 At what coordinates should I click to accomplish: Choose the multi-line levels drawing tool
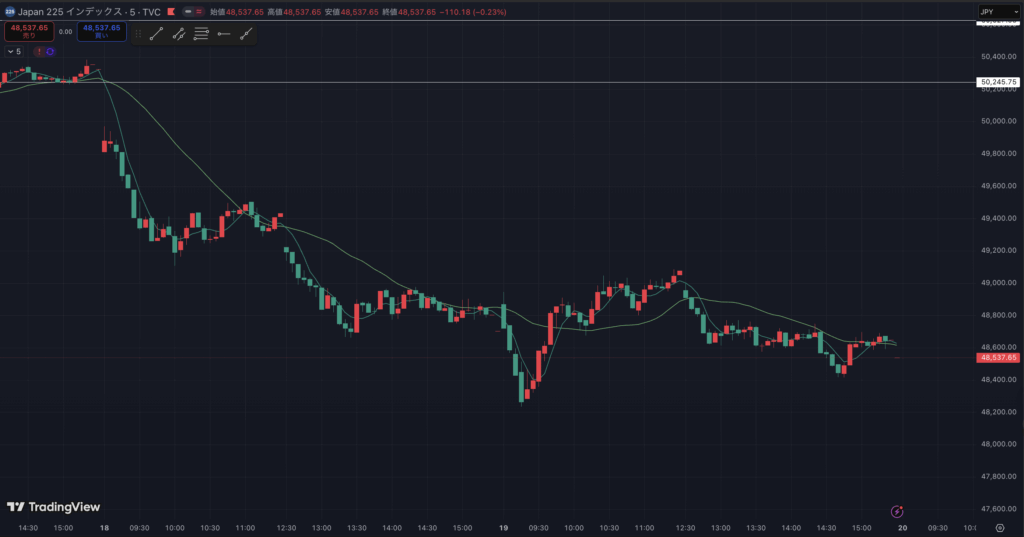201,33
